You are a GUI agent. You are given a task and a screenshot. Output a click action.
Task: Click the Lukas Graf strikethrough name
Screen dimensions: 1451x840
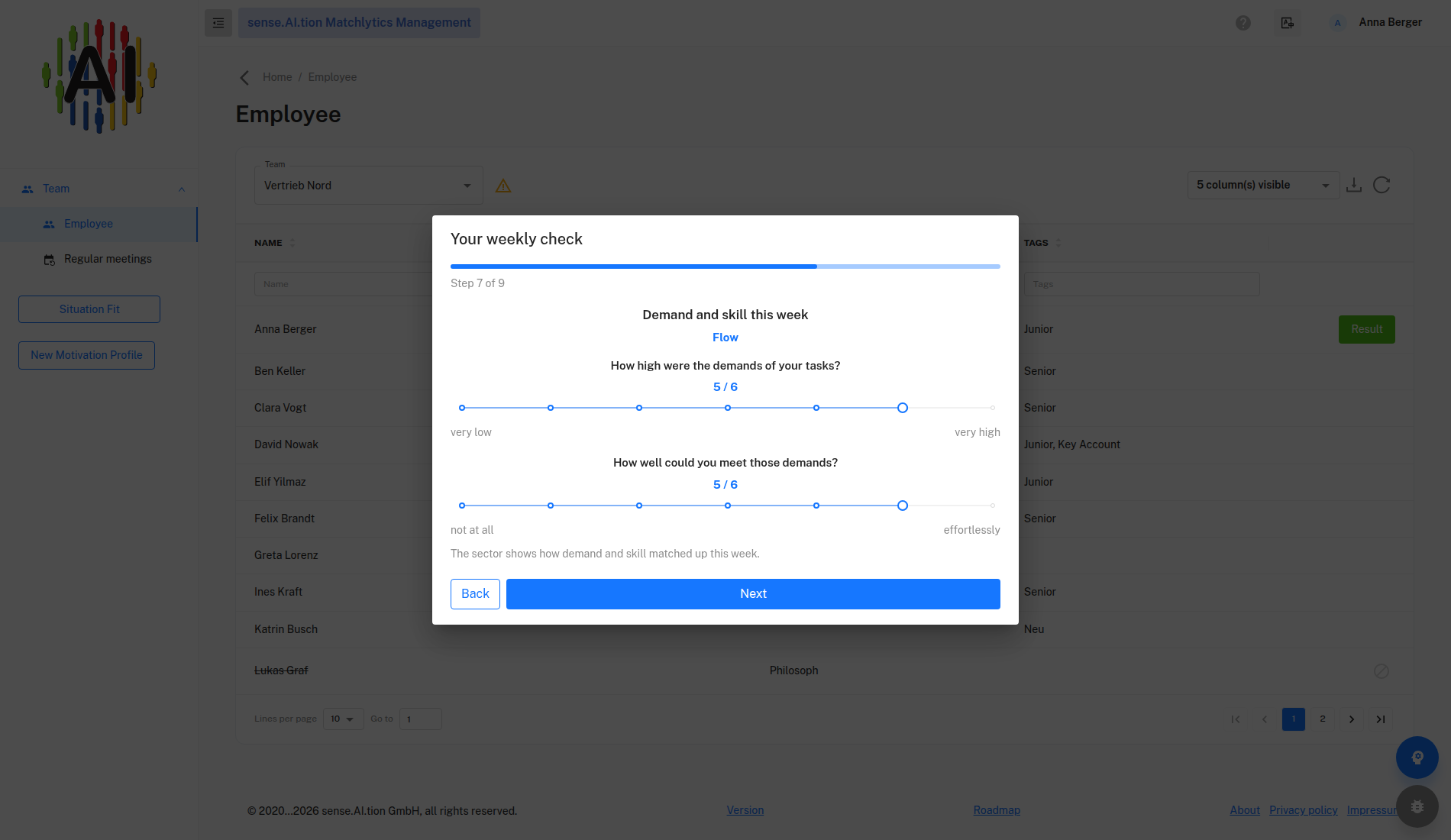pyautogui.click(x=281, y=670)
